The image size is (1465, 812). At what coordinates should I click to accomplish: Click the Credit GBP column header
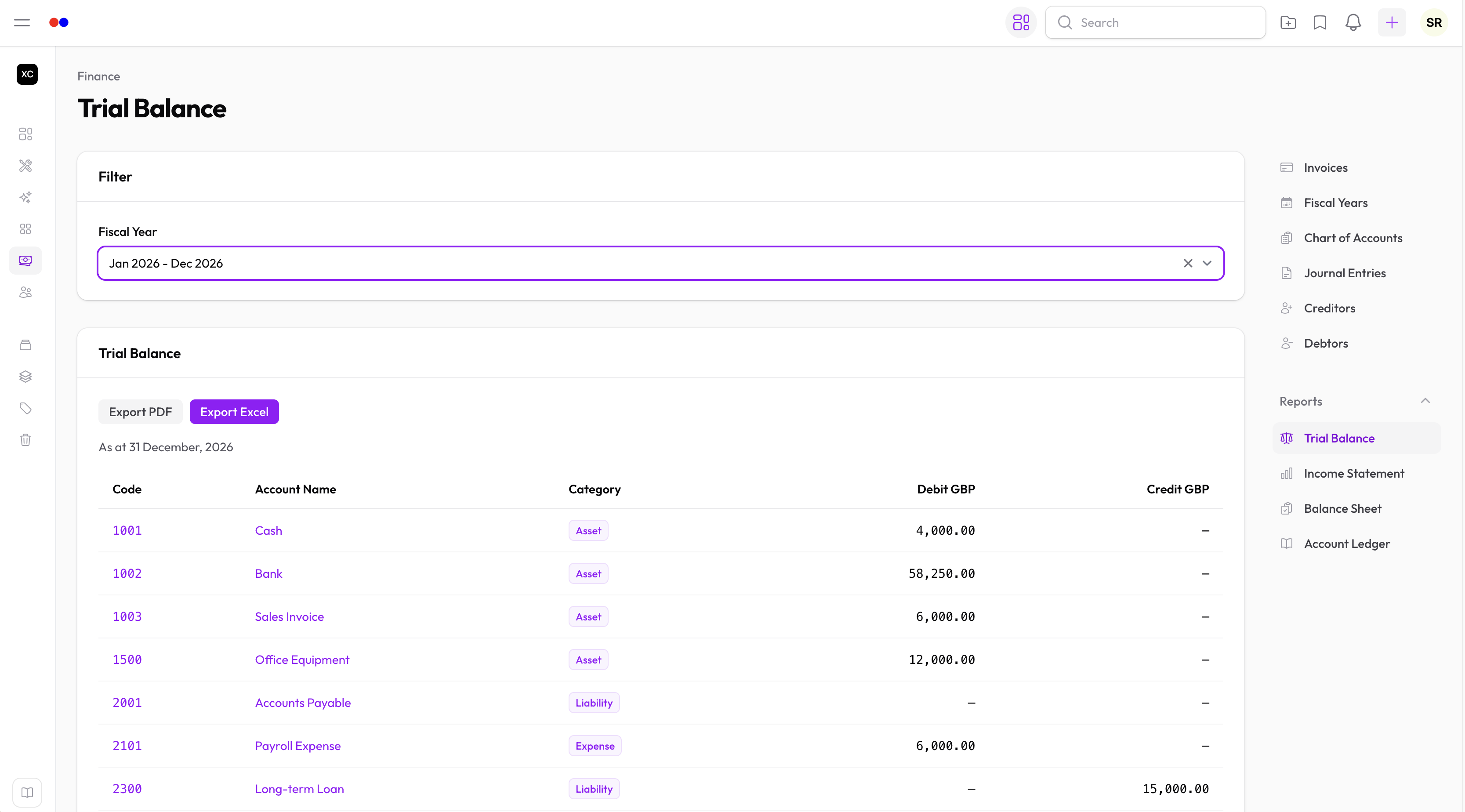(x=1177, y=489)
